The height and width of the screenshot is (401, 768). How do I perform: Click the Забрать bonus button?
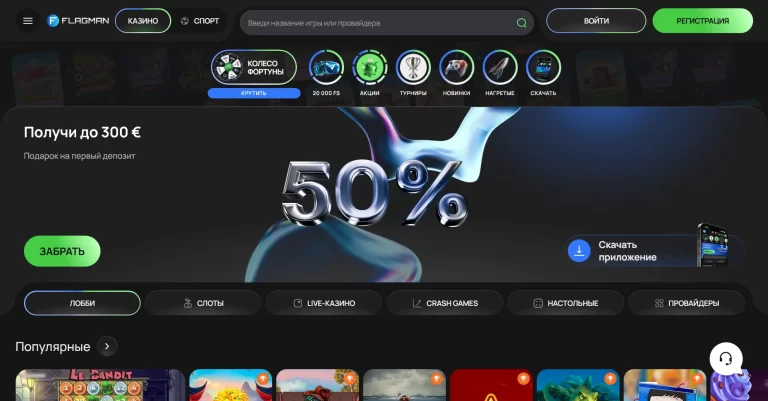62,251
